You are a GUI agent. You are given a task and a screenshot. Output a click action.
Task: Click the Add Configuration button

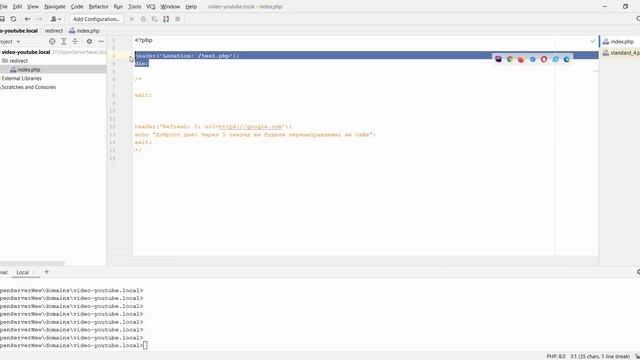[x=96, y=19]
